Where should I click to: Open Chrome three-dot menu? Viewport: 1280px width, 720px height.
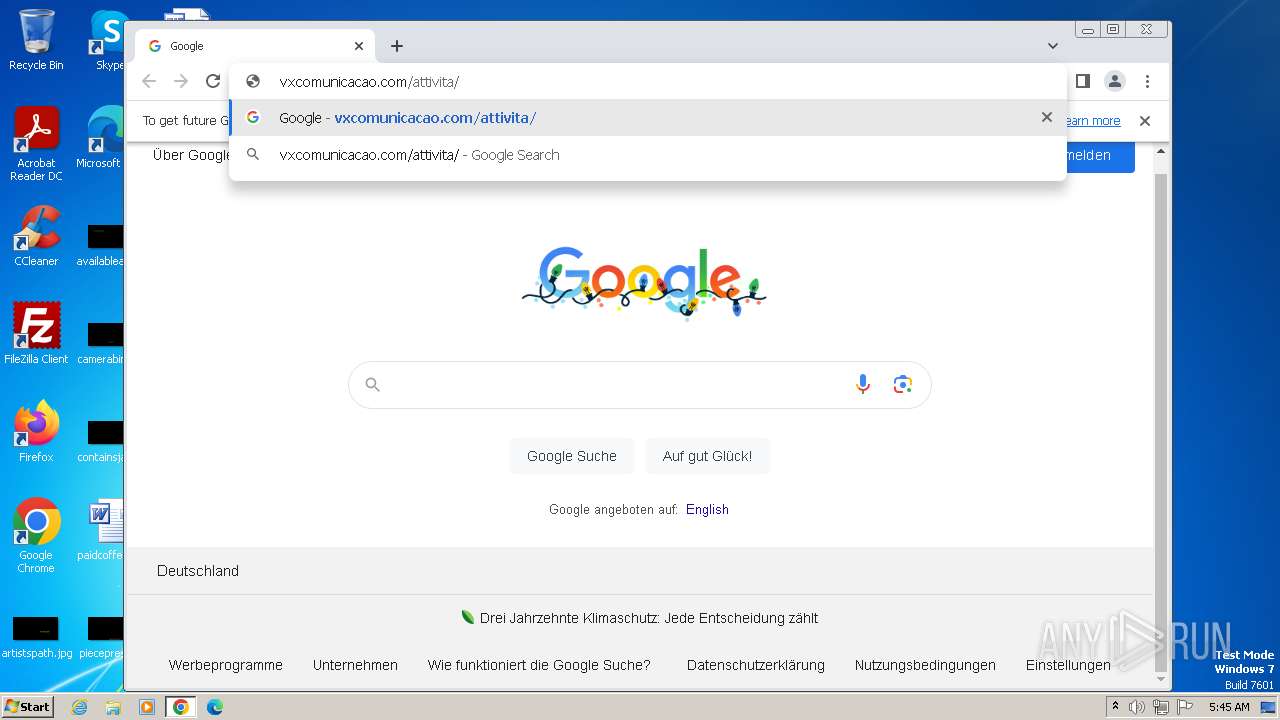pyautogui.click(x=1147, y=81)
